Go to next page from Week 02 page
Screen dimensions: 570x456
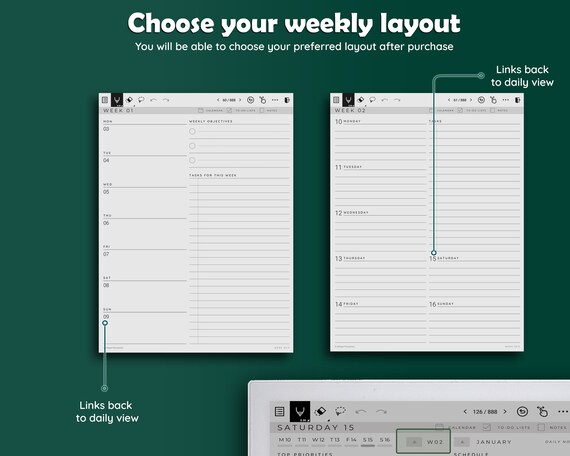[x=471, y=100]
